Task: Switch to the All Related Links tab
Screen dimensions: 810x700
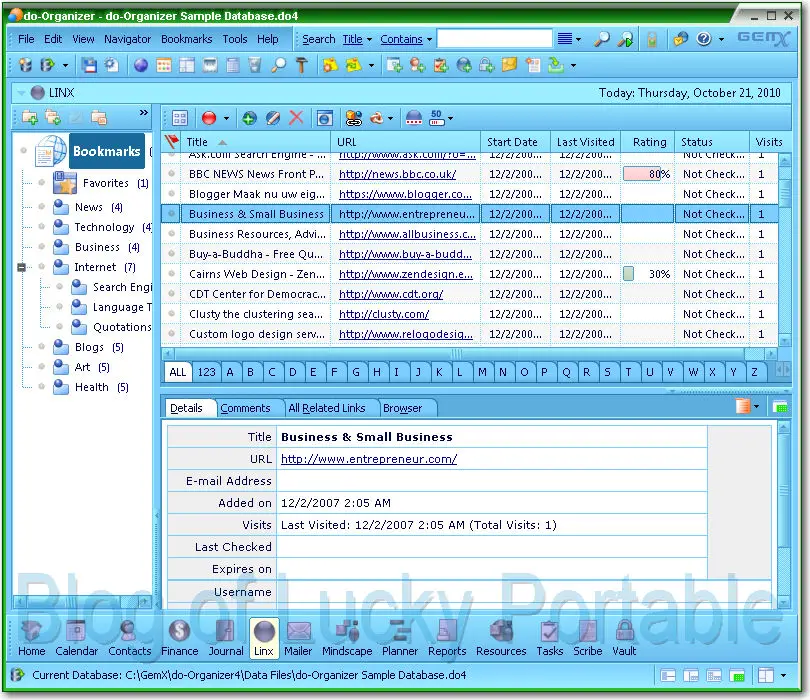Action: pos(326,408)
